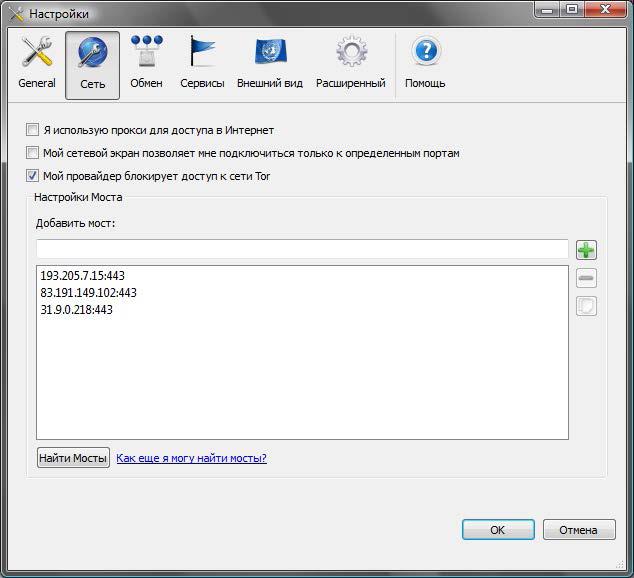
Task: Click the copy bridge icon button
Action: click(587, 306)
